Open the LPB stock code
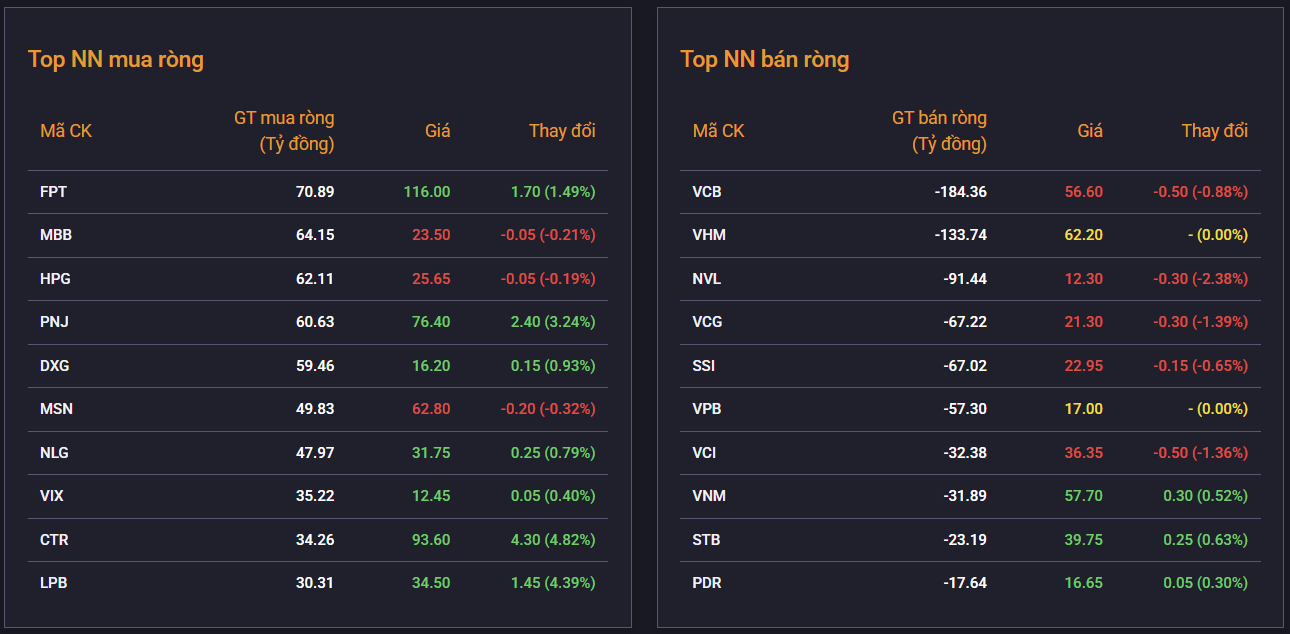This screenshot has height=634, width=1290. pyautogui.click(x=54, y=583)
